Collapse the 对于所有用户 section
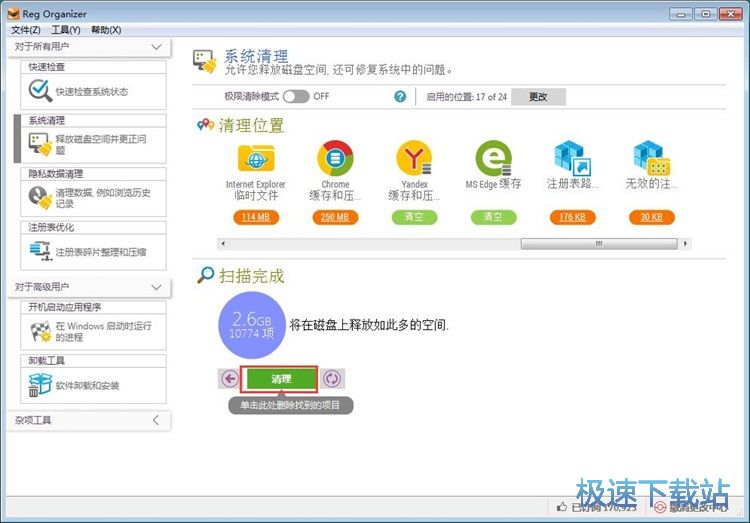The width and height of the screenshot is (750, 523). tap(156, 47)
